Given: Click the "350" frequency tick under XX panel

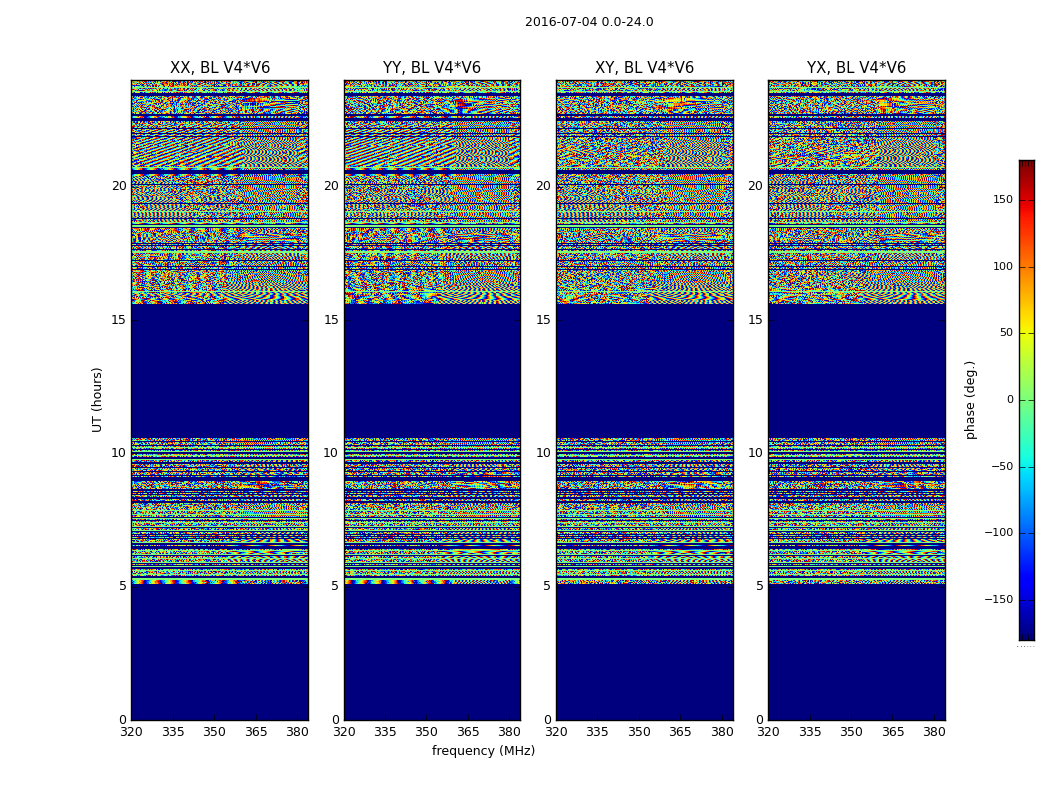Looking at the screenshot, I should click(214, 732).
